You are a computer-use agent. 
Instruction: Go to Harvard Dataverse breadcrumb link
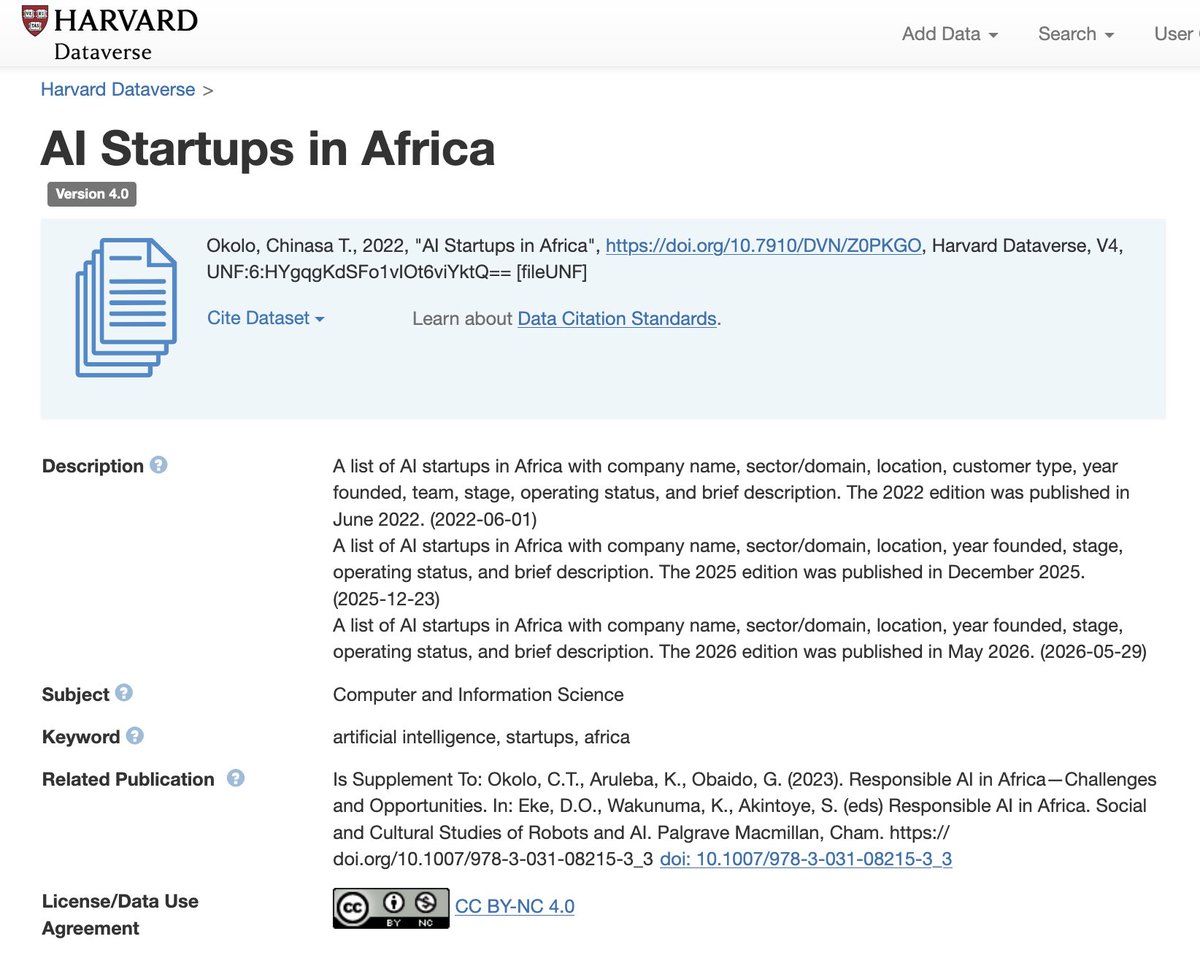point(118,89)
